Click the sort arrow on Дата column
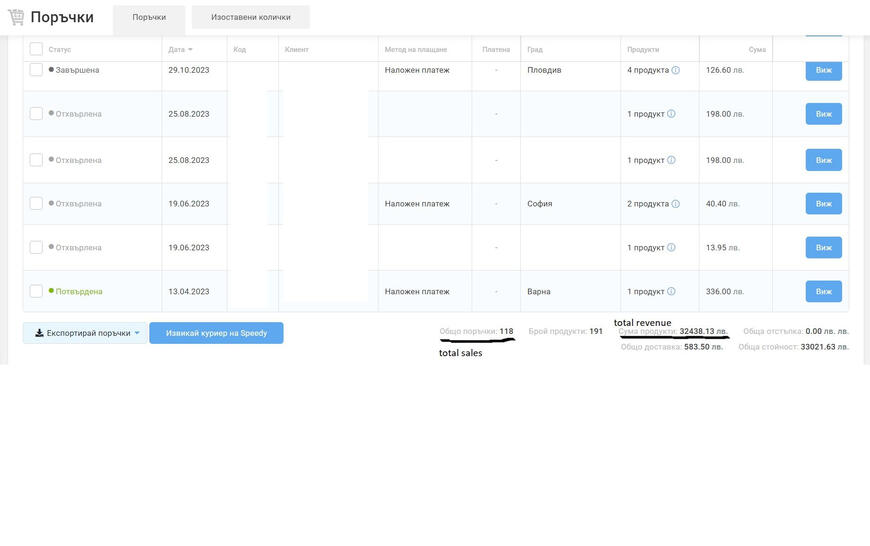 point(190,49)
